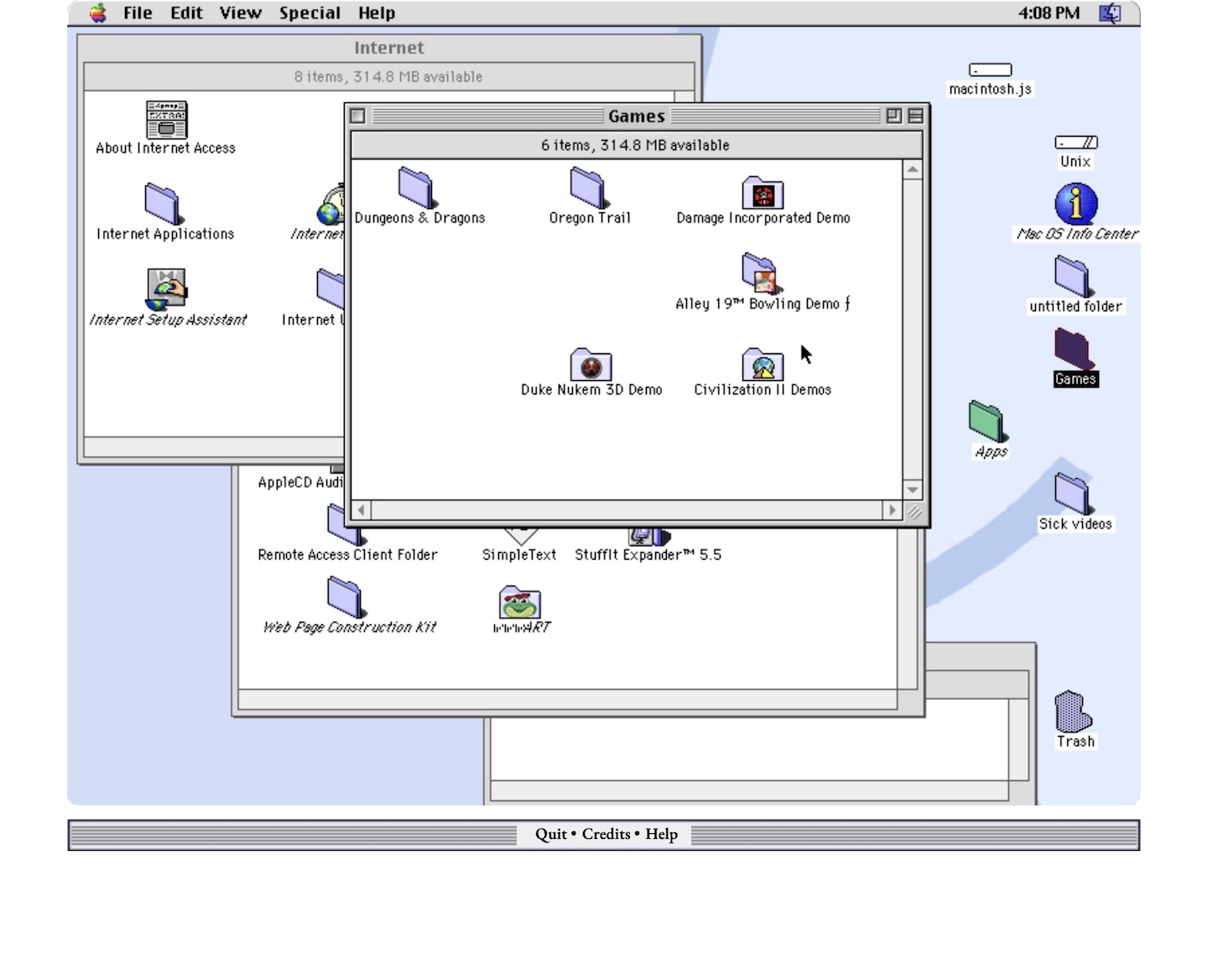Select the untitled folder on desktop
This screenshot has height=980, width=1208.
point(1073,277)
